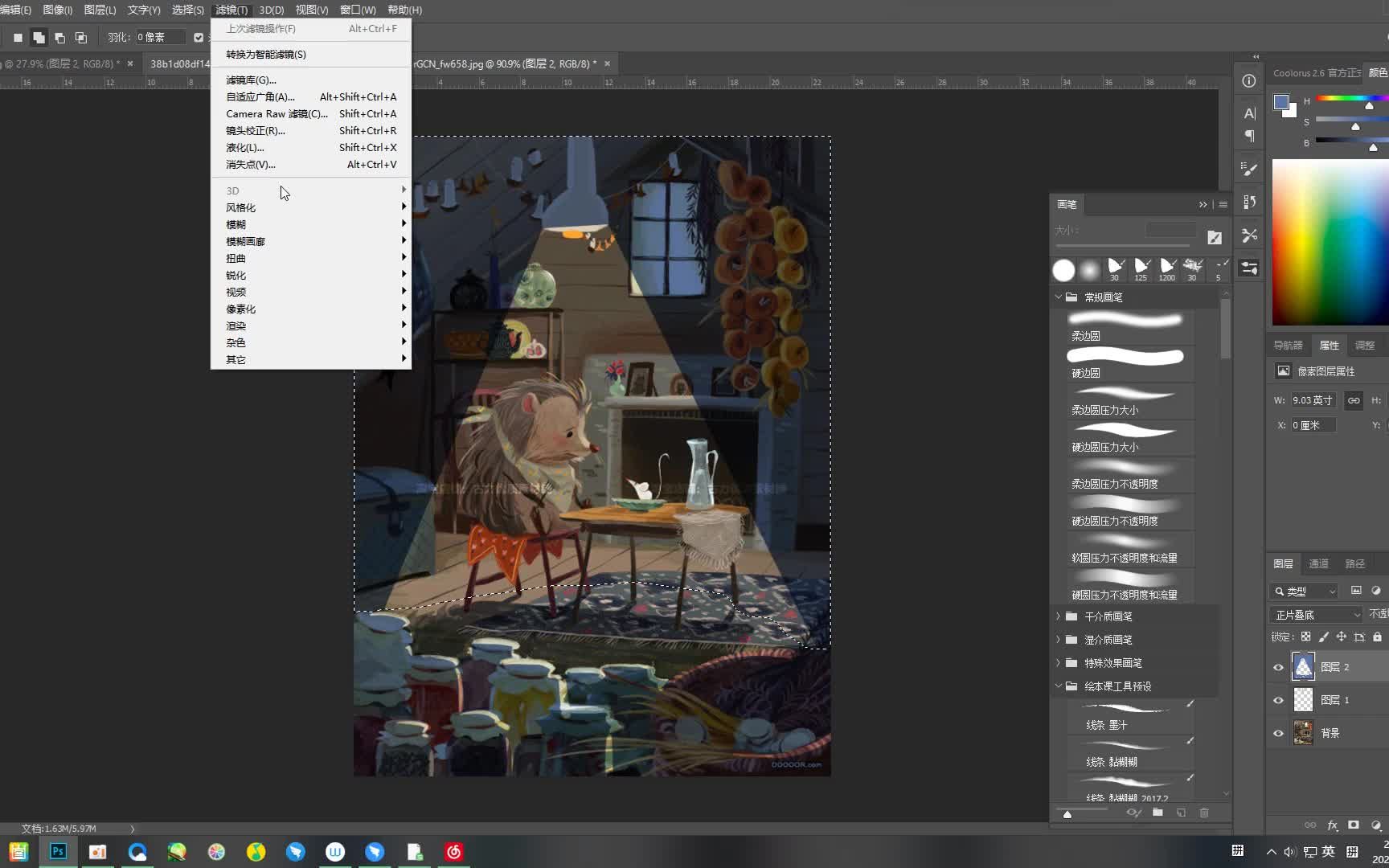Switch to the 调整 tab
The height and width of the screenshot is (868, 1389).
1364,345
